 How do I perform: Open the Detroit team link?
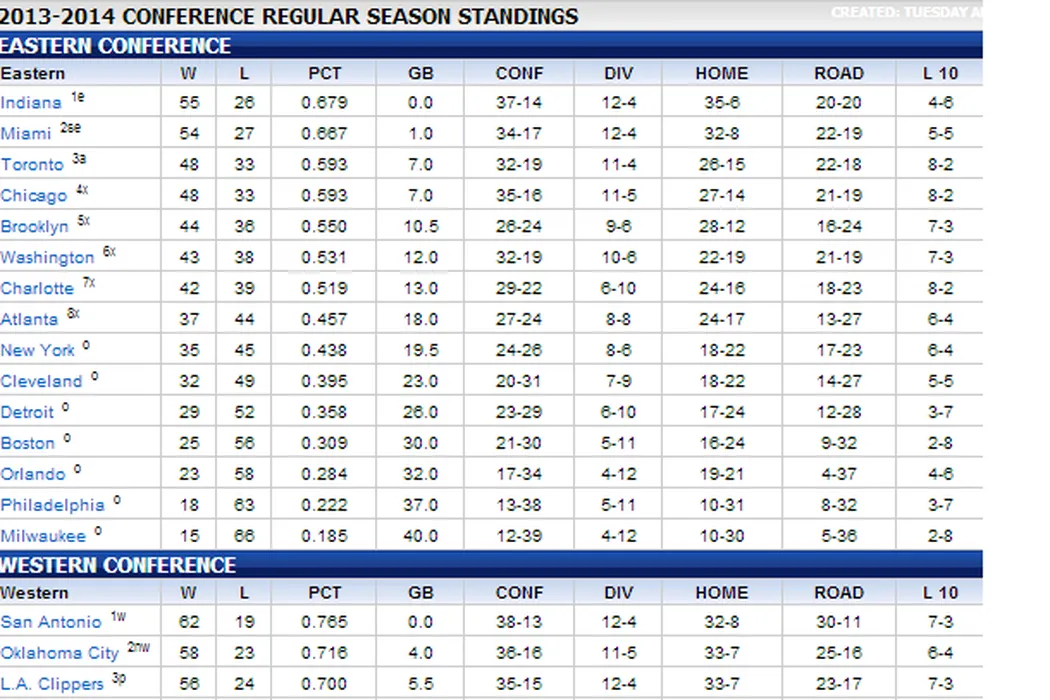[28, 413]
